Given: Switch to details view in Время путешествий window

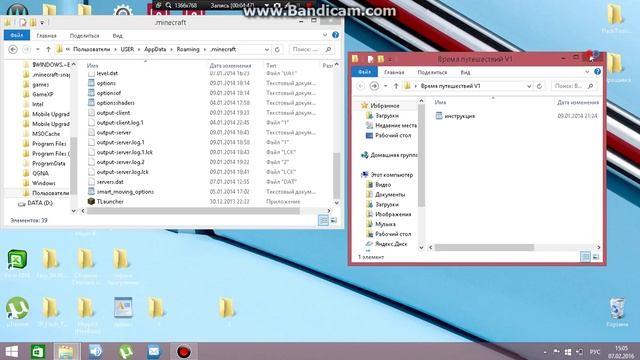Looking at the screenshot, I should pos(585,257).
